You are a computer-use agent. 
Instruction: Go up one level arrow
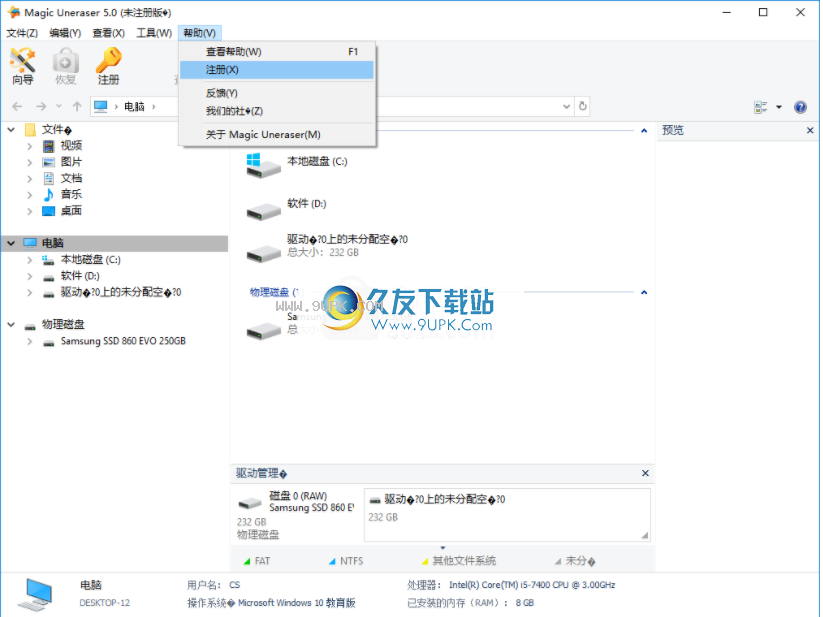tap(77, 107)
